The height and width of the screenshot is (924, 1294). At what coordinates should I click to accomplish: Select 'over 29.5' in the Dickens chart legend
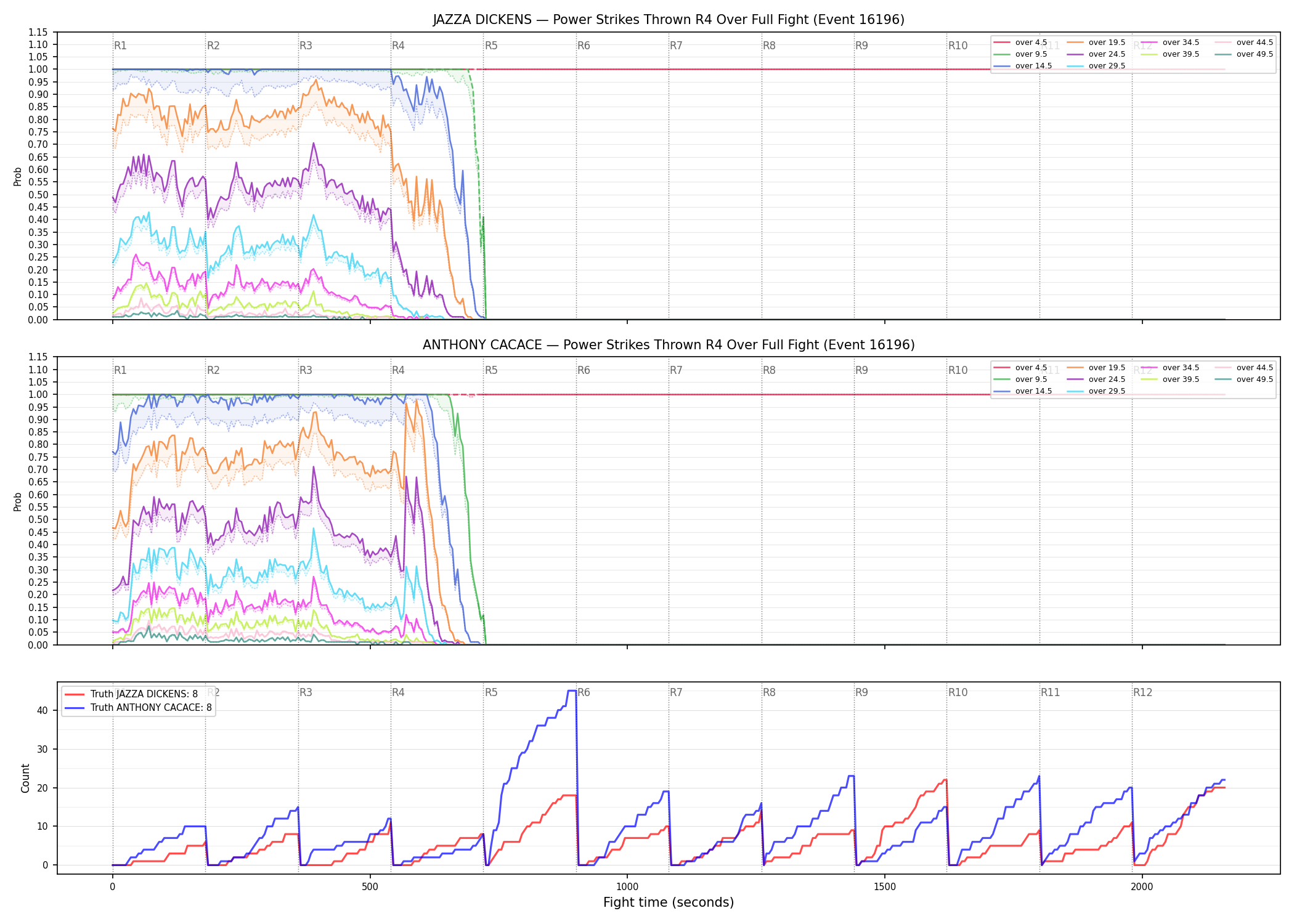1096,66
